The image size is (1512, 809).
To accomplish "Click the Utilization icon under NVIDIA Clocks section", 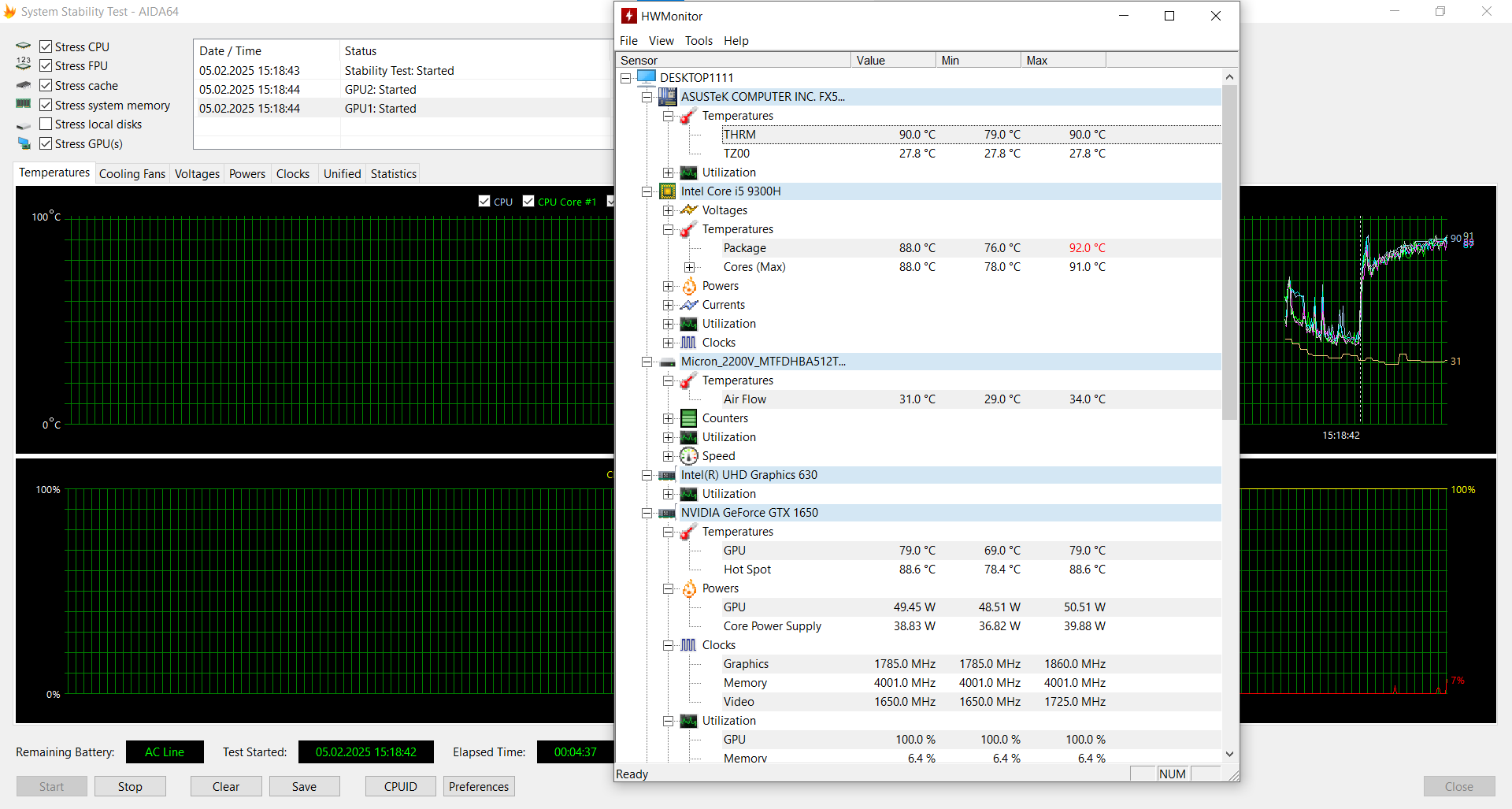I will point(688,721).
